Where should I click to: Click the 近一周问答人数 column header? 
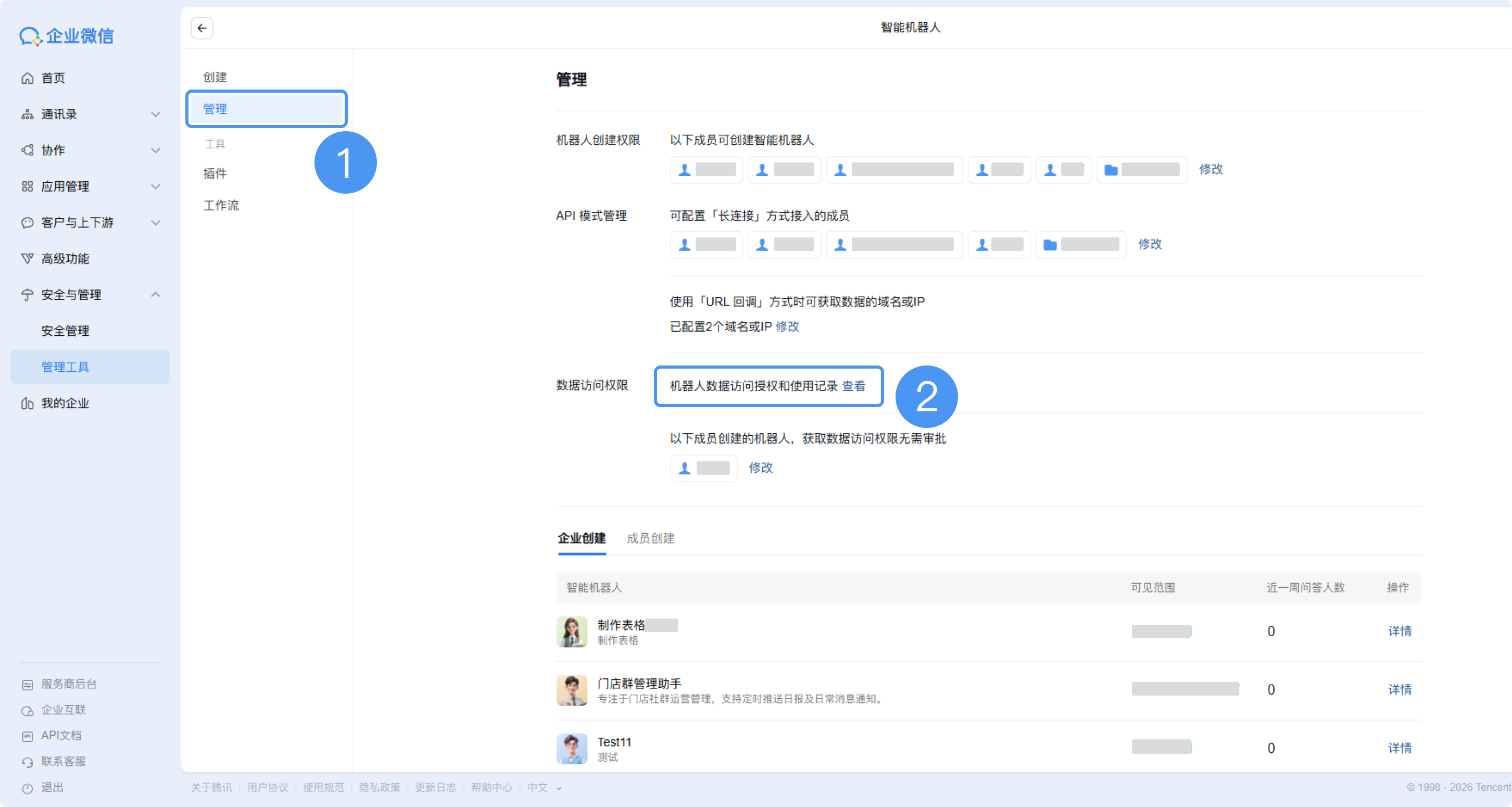[x=1305, y=587]
